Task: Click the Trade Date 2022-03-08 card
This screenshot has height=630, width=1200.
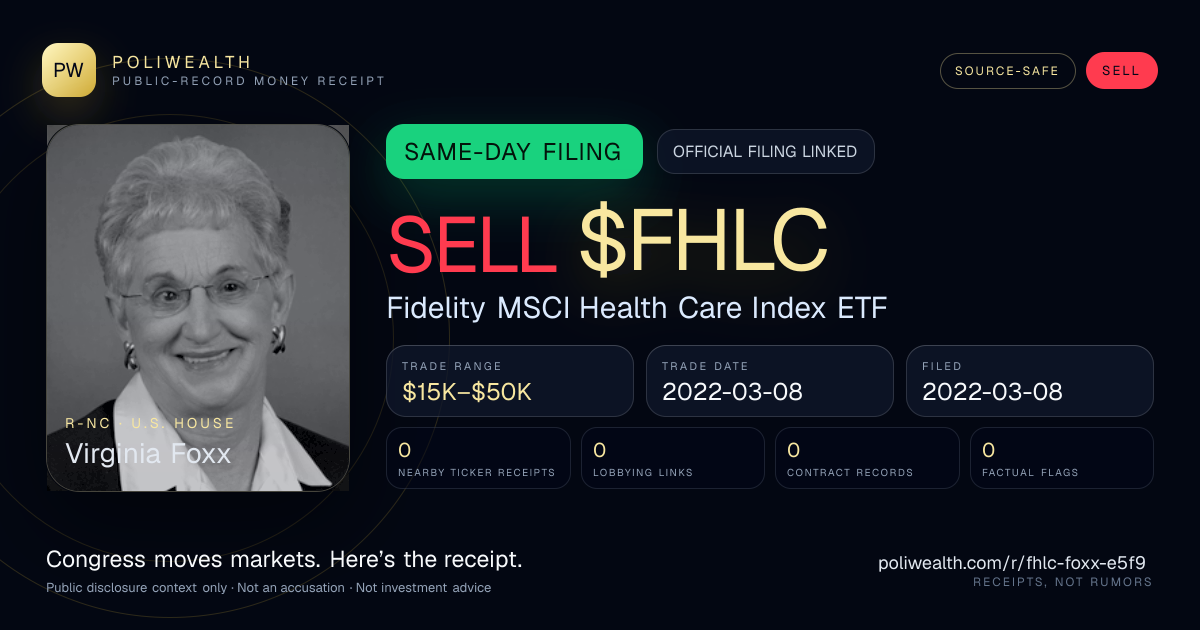Action: [770, 381]
